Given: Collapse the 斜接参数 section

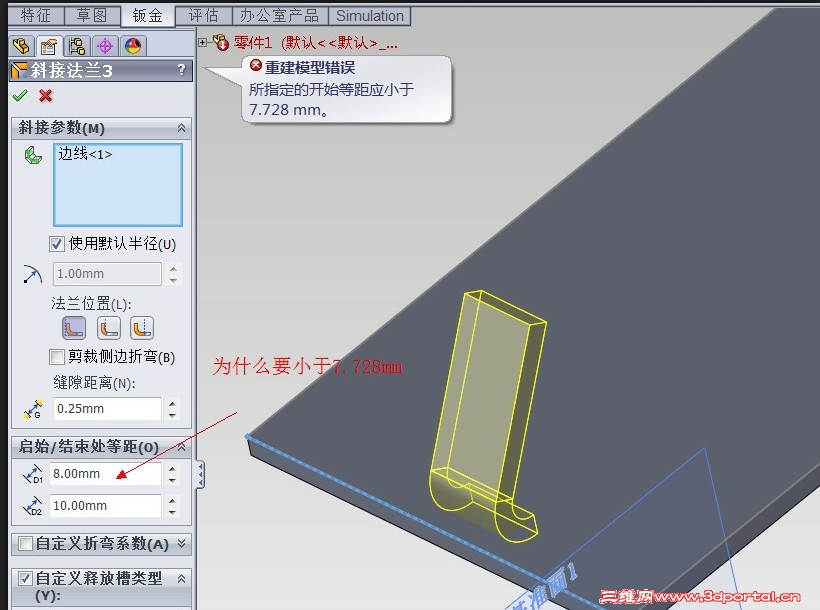Looking at the screenshot, I should tap(180, 128).
